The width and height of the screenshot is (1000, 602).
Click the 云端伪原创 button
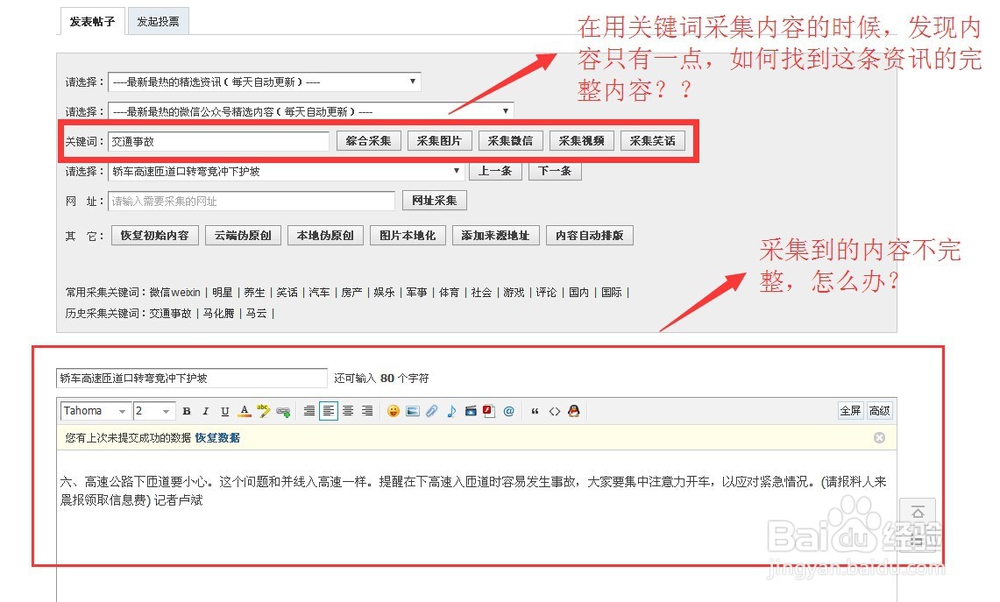pyautogui.click(x=243, y=235)
